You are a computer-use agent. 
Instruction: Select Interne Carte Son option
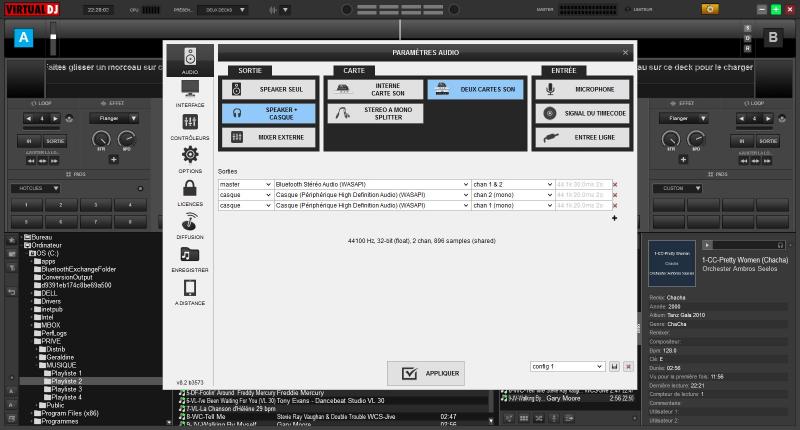tap(375, 89)
